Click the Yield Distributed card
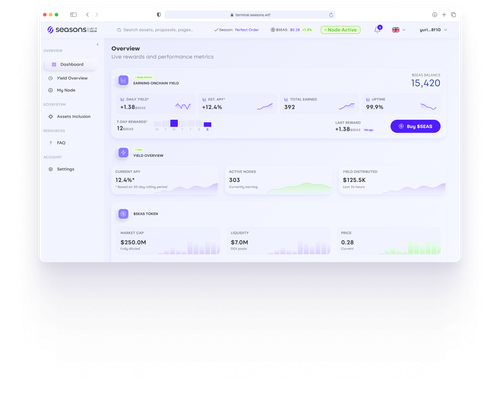Screen dimensions: 500x401 tap(392, 180)
